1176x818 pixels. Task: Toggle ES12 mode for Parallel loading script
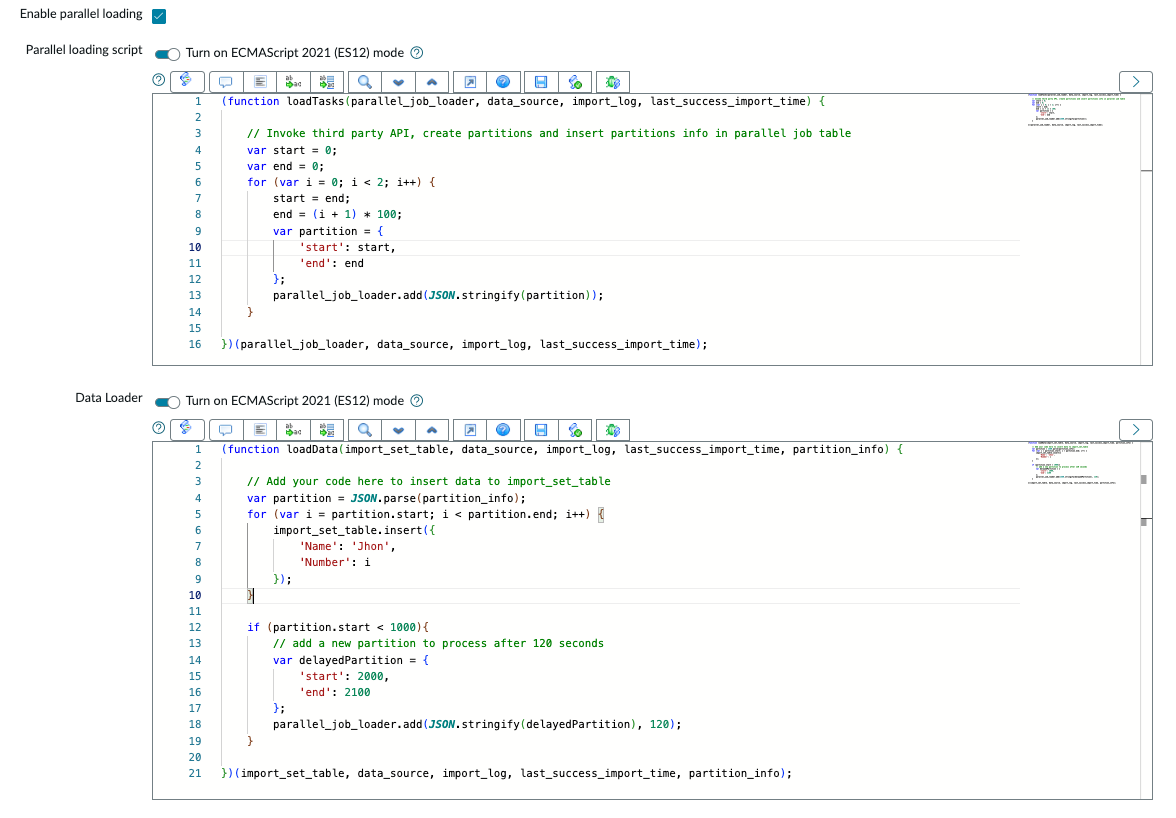click(167, 54)
